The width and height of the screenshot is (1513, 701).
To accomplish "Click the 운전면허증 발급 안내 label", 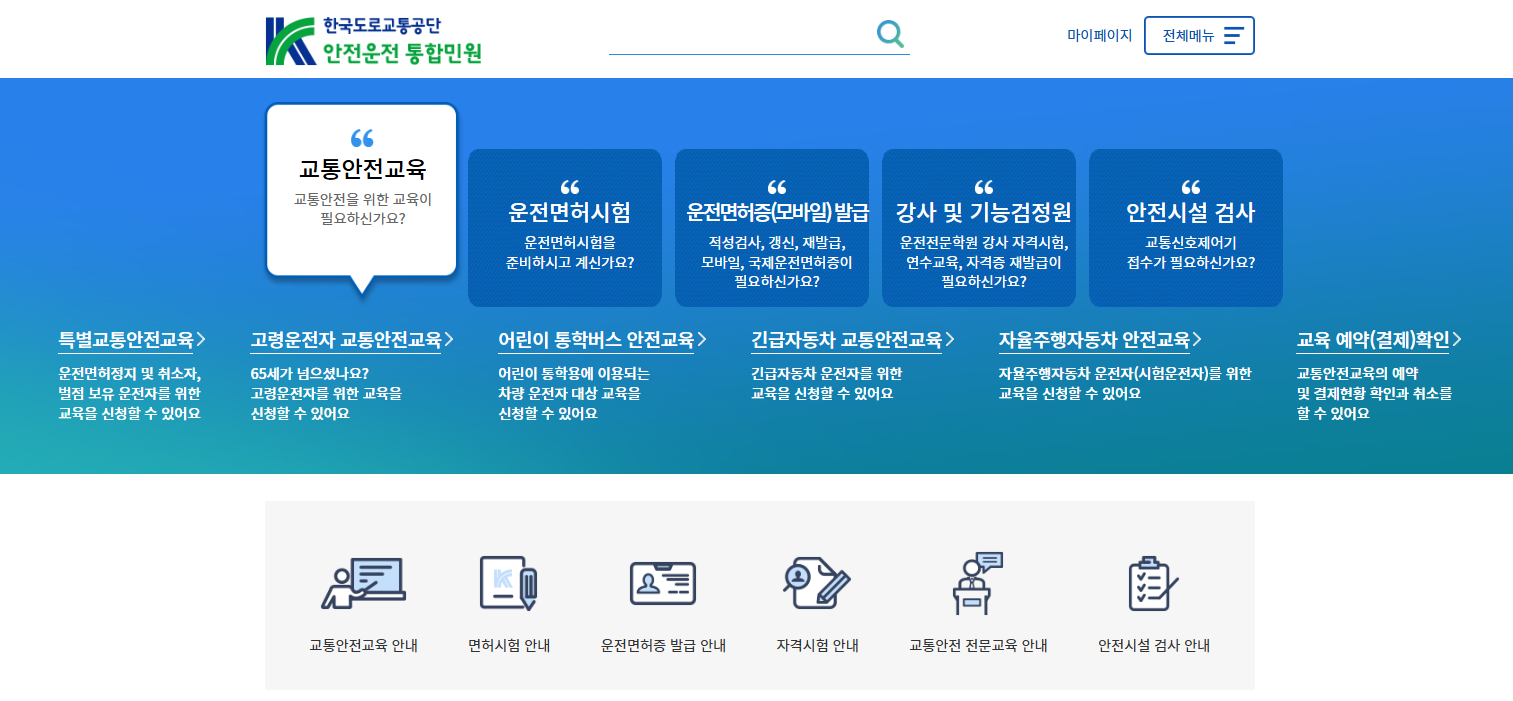I will [663, 646].
